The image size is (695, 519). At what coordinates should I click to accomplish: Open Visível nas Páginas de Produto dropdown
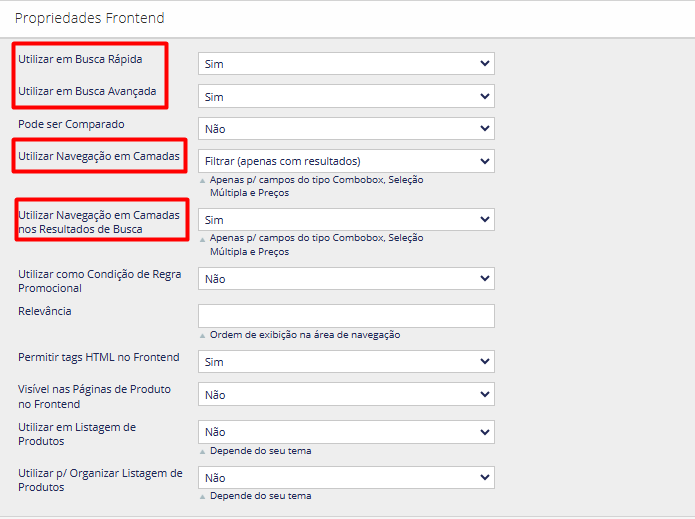(x=346, y=394)
